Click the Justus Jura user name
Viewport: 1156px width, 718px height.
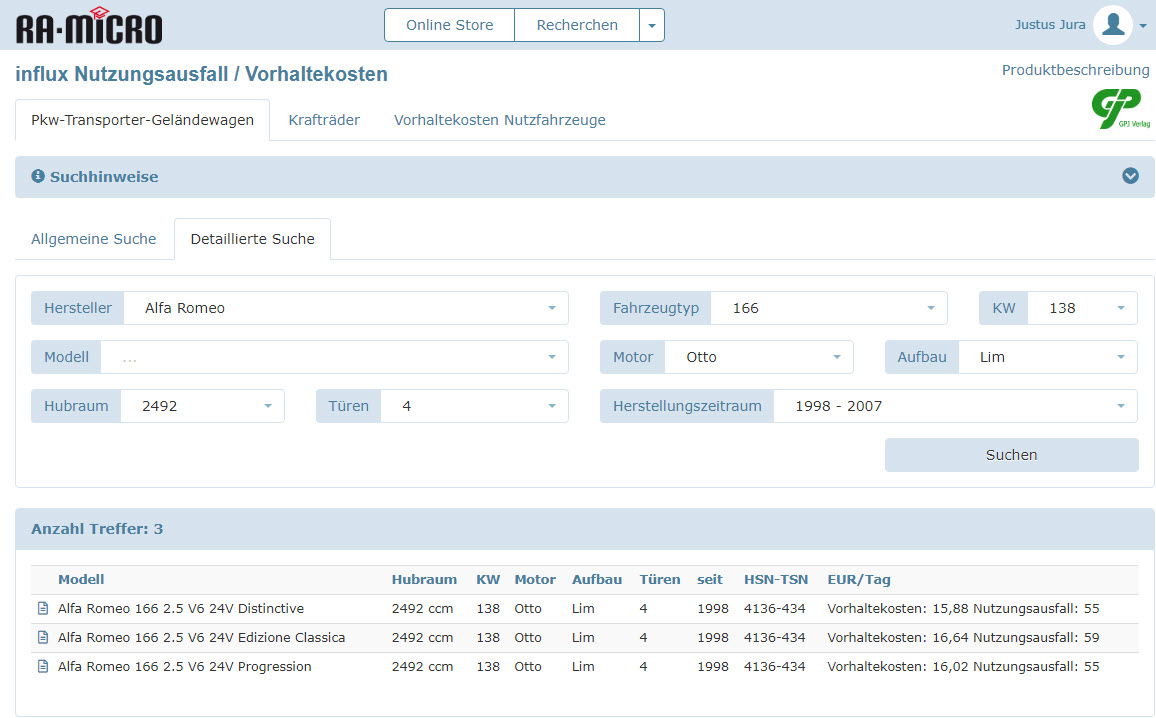1050,24
